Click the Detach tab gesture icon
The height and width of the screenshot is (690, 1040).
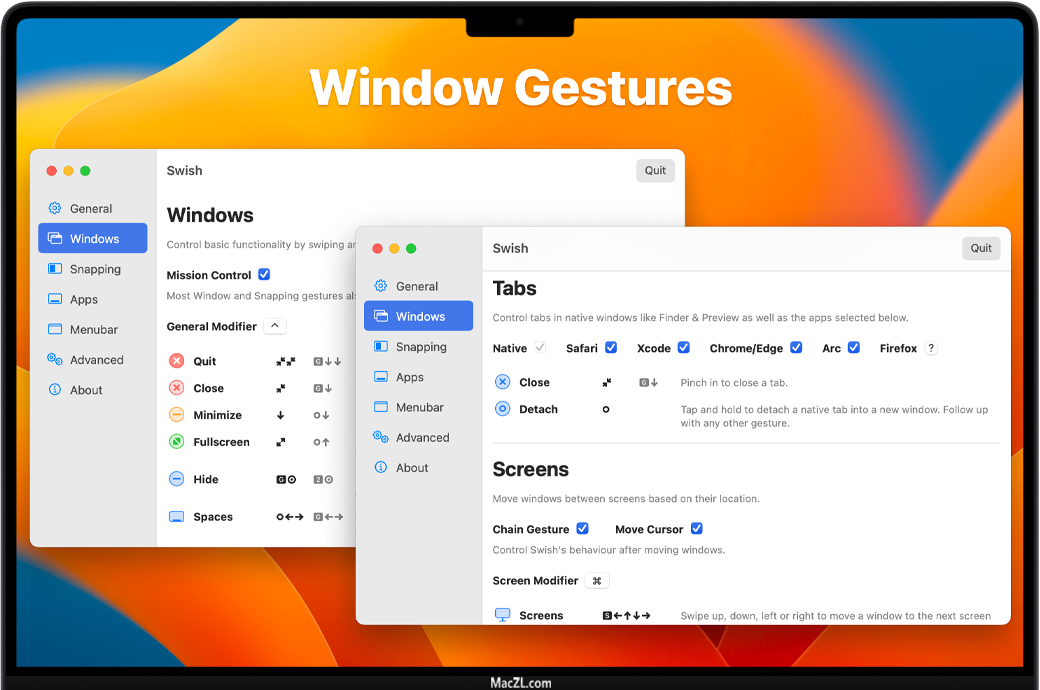click(502, 409)
